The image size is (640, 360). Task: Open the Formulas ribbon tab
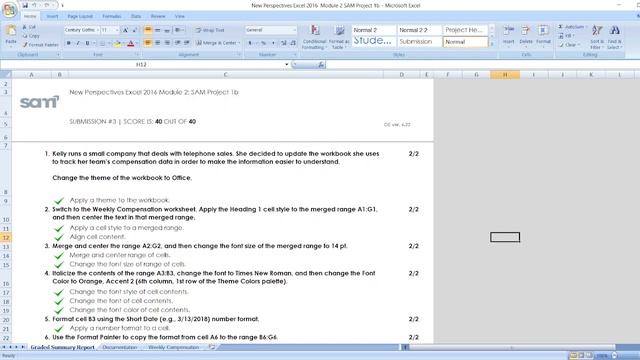[x=112, y=16]
